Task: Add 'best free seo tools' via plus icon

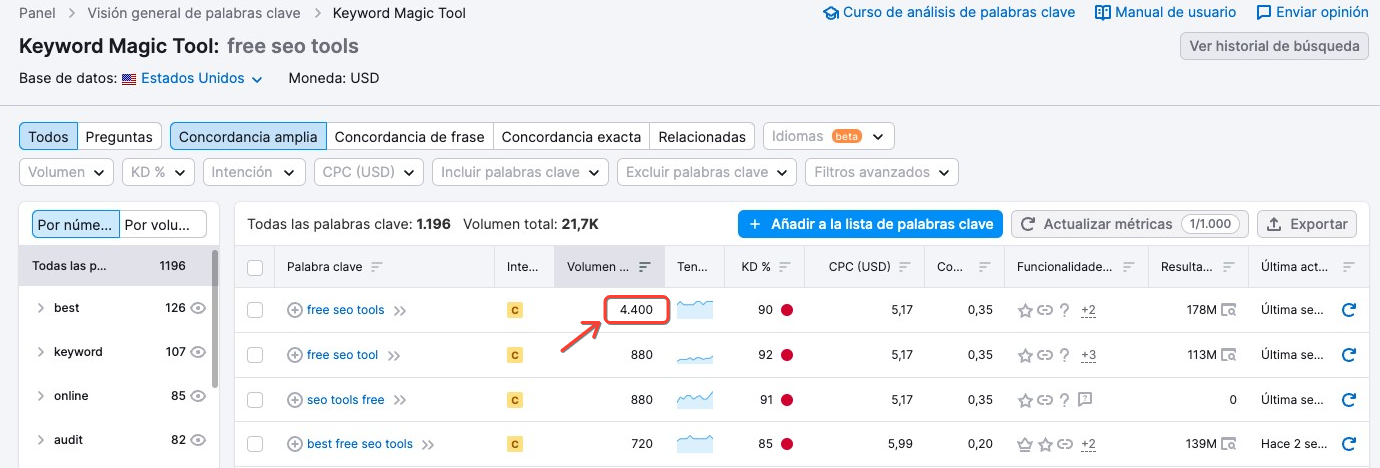Action: [295, 444]
